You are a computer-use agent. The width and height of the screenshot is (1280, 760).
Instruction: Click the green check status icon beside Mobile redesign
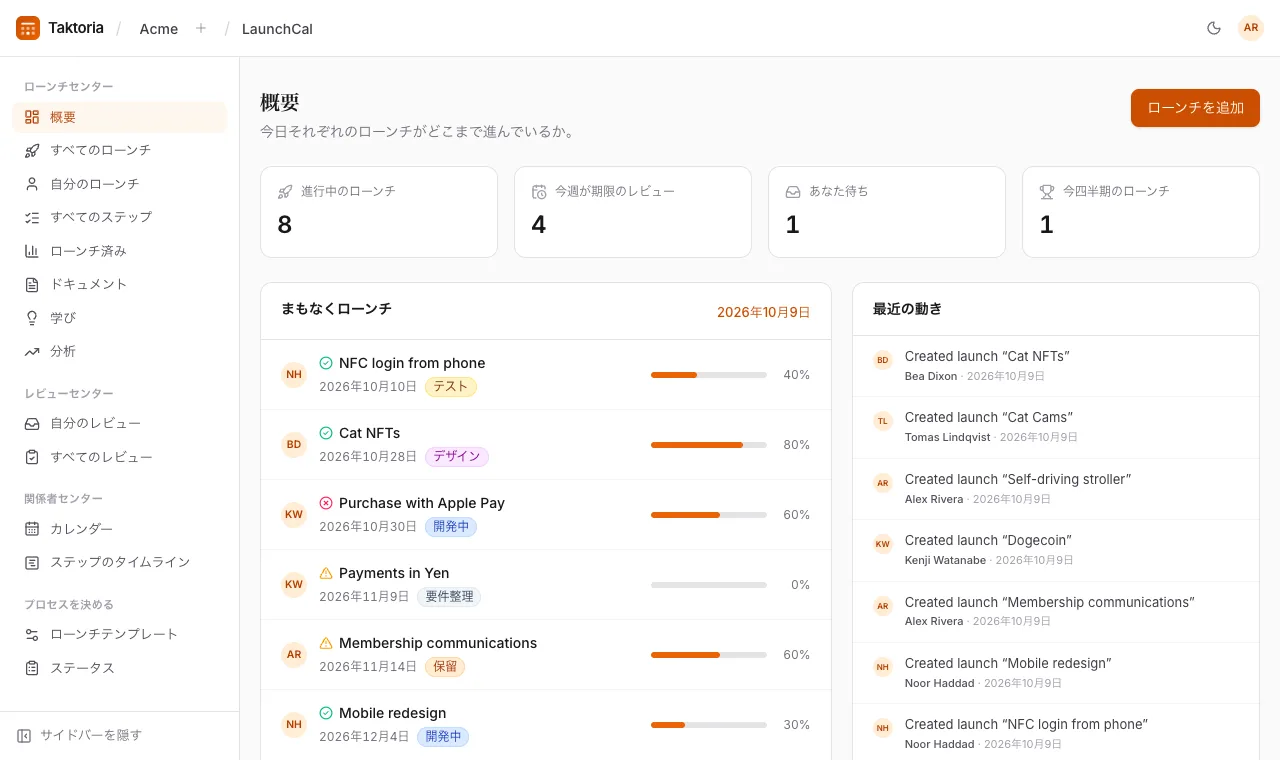click(x=326, y=713)
